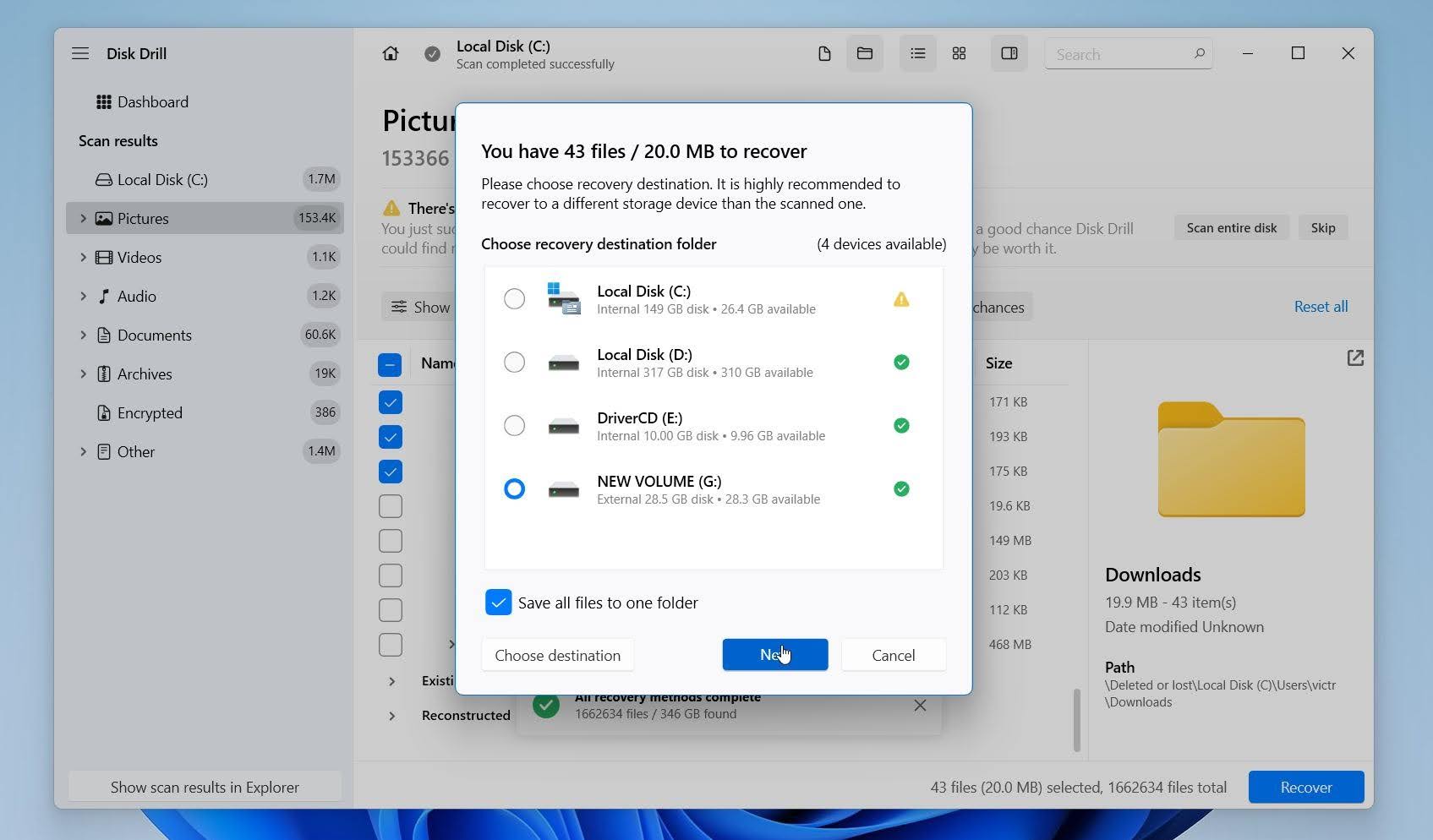Open preview in external window icon
Viewport: 1433px width, 840px height.
pos(1355,358)
